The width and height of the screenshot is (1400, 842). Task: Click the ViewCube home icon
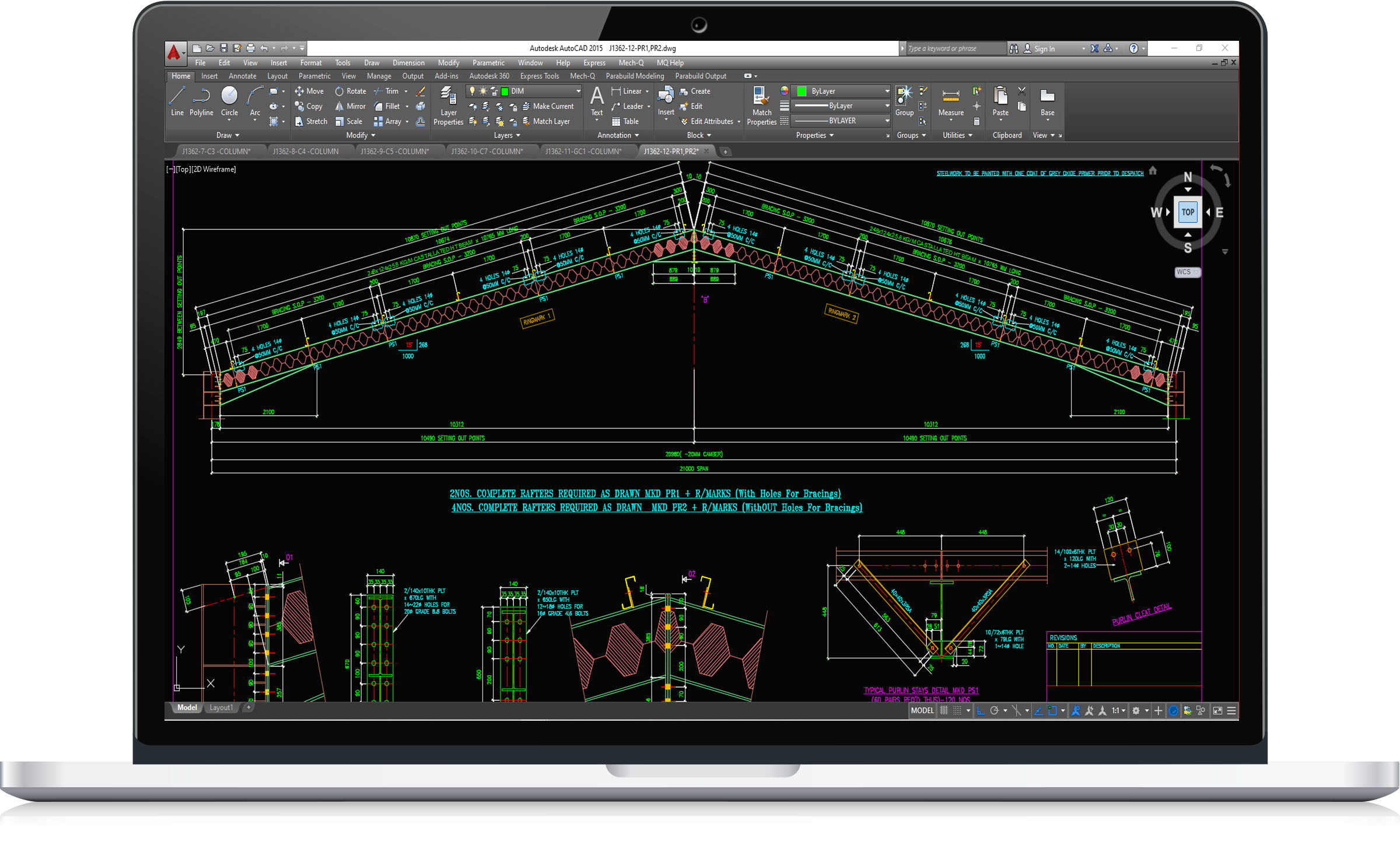1153,171
